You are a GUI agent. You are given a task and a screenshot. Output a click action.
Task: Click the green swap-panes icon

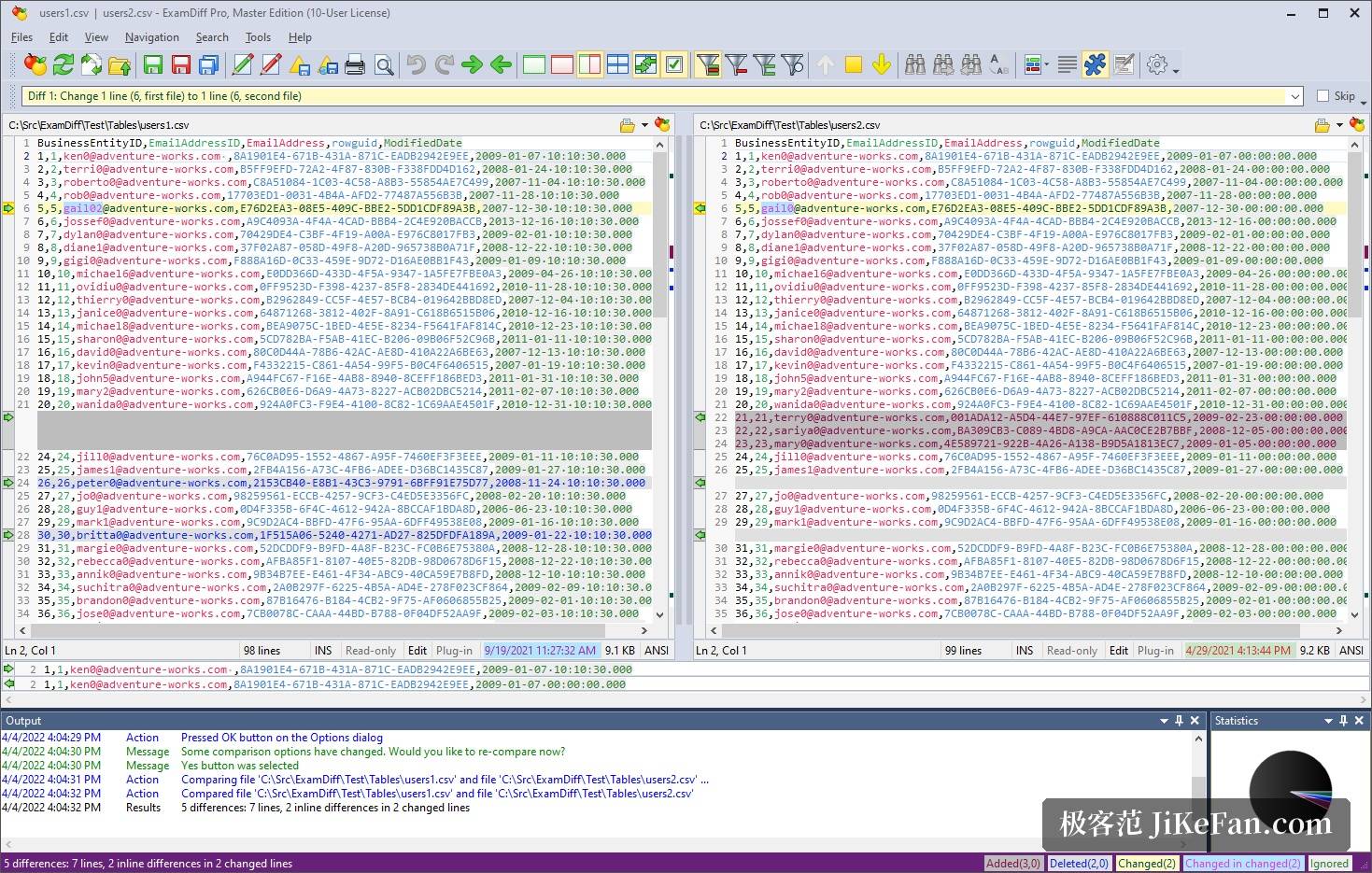click(646, 64)
